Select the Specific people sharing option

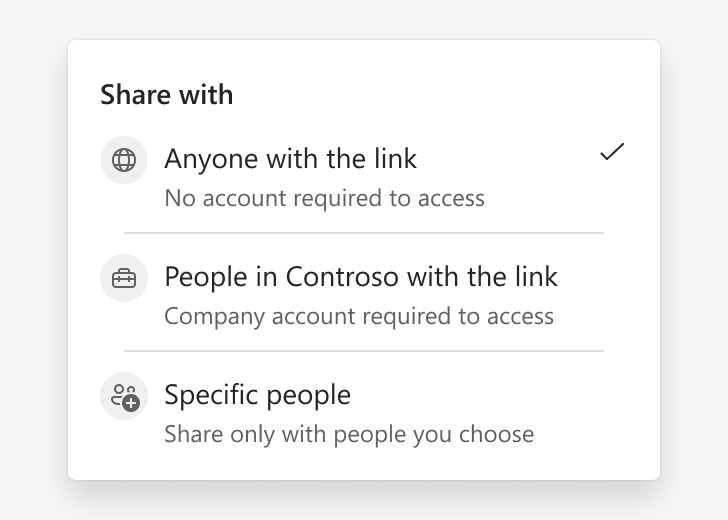click(364, 413)
